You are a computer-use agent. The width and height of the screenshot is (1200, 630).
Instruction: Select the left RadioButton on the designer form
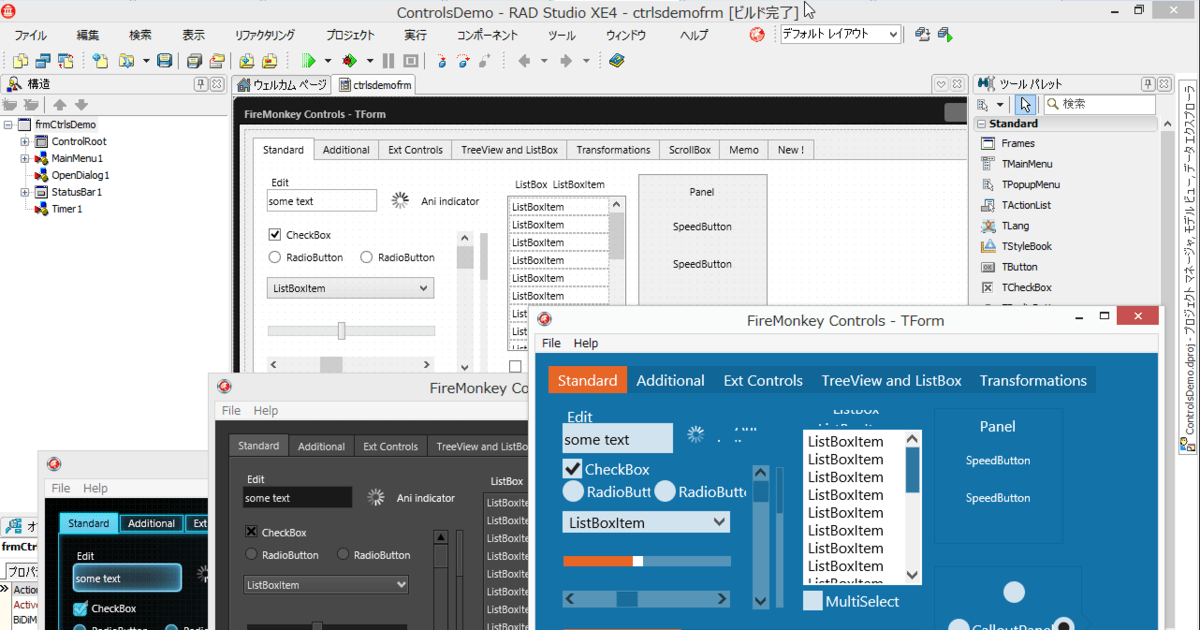(273, 257)
